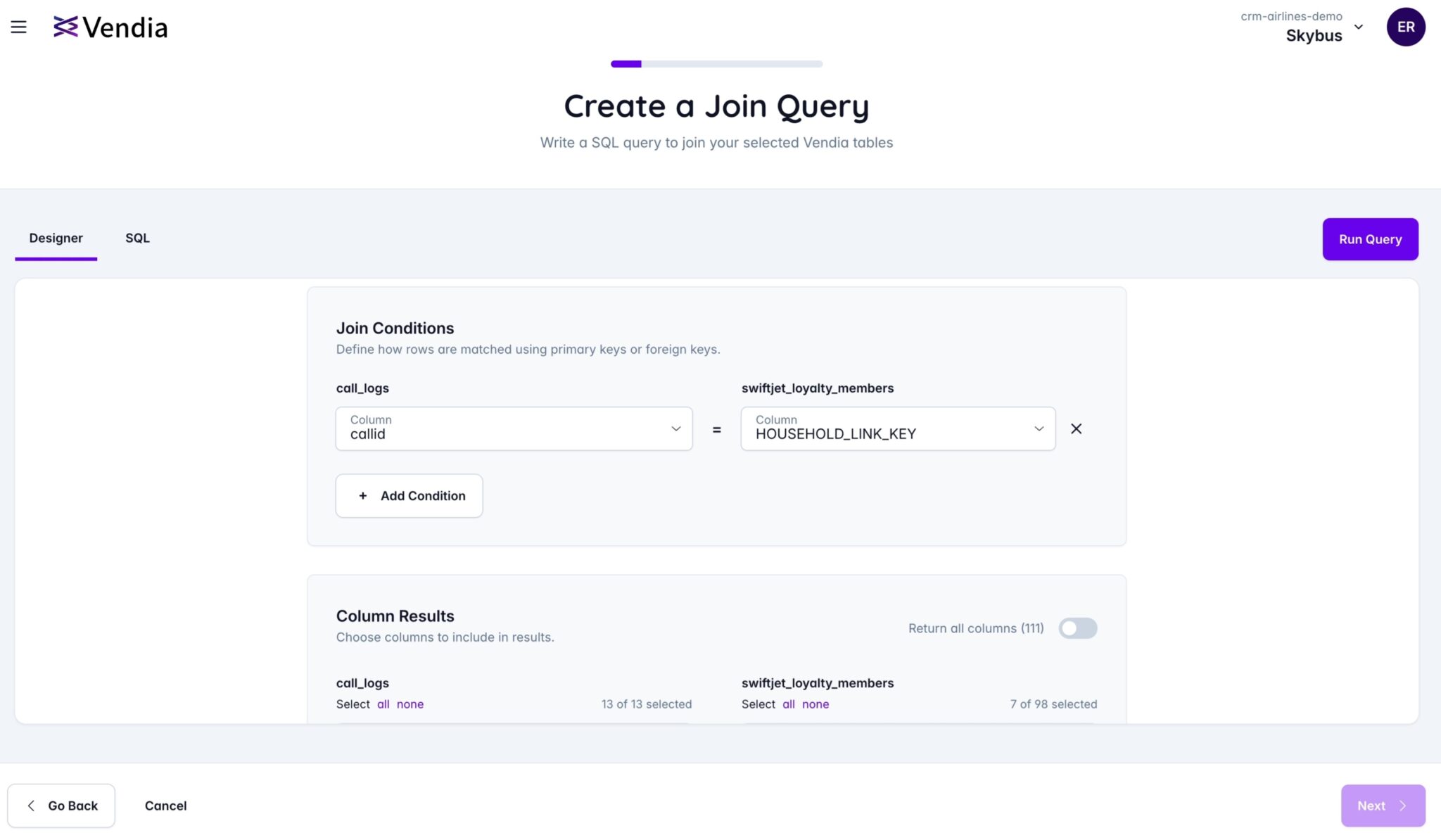Click the plus icon to add a condition
Viewport: 1441px width, 840px height.
[x=363, y=495]
